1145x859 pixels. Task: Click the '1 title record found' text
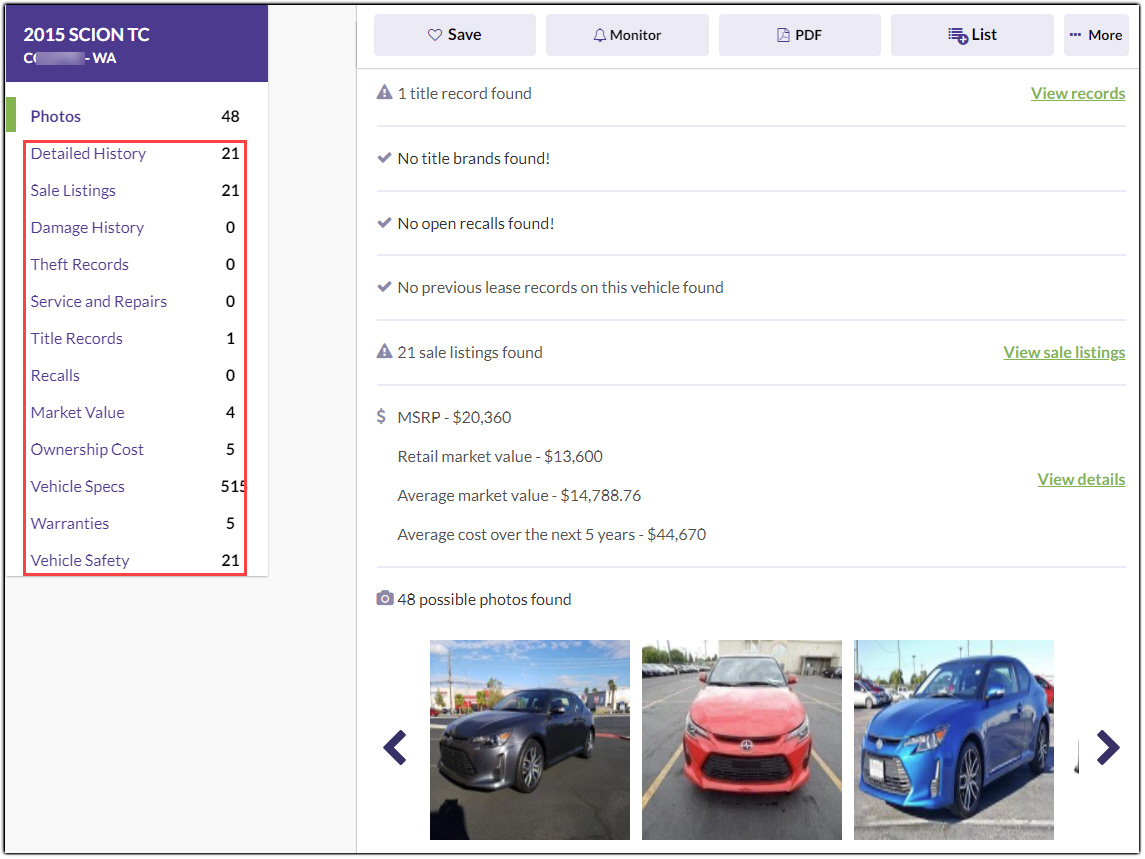(x=464, y=93)
